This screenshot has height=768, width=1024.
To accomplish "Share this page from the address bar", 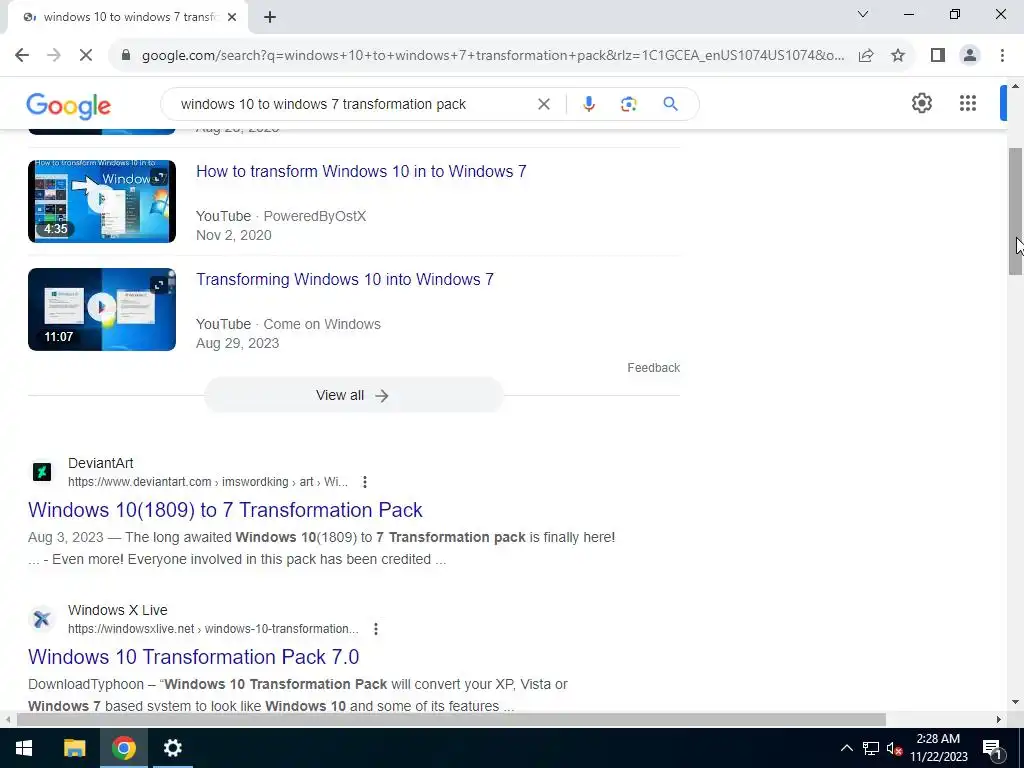I will (x=866, y=55).
